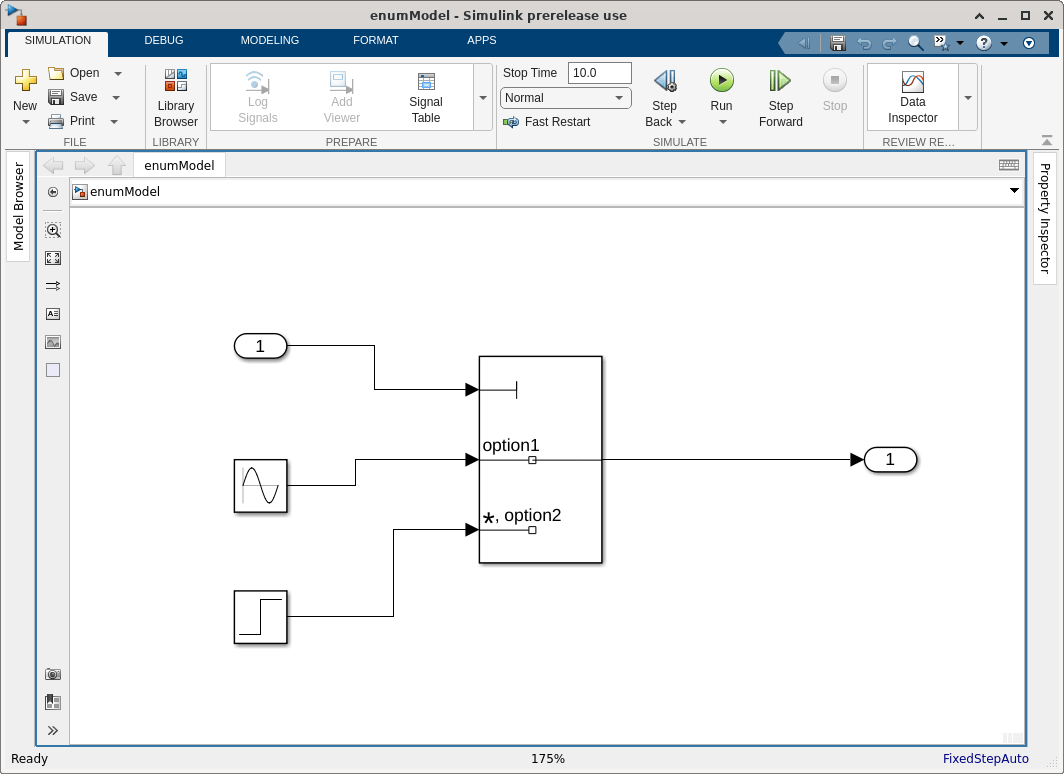The width and height of the screenshot is (1064, 774).
Task: Select the Annotation text tool
Action: pos(53,314)
